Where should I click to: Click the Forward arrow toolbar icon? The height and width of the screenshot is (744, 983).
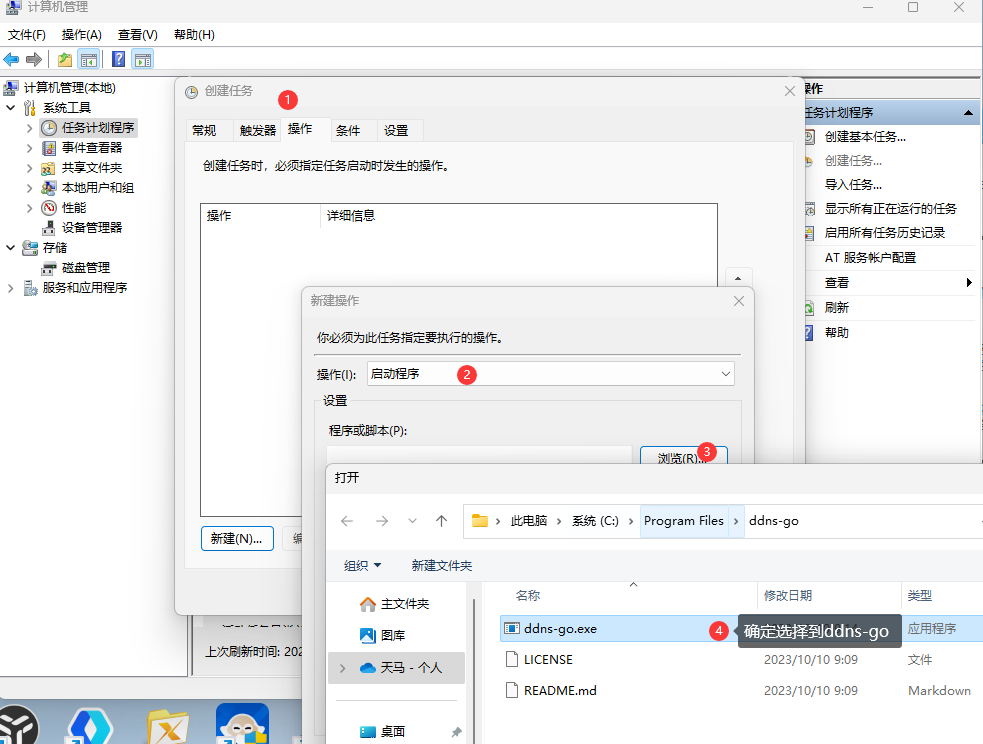(34, 60)
